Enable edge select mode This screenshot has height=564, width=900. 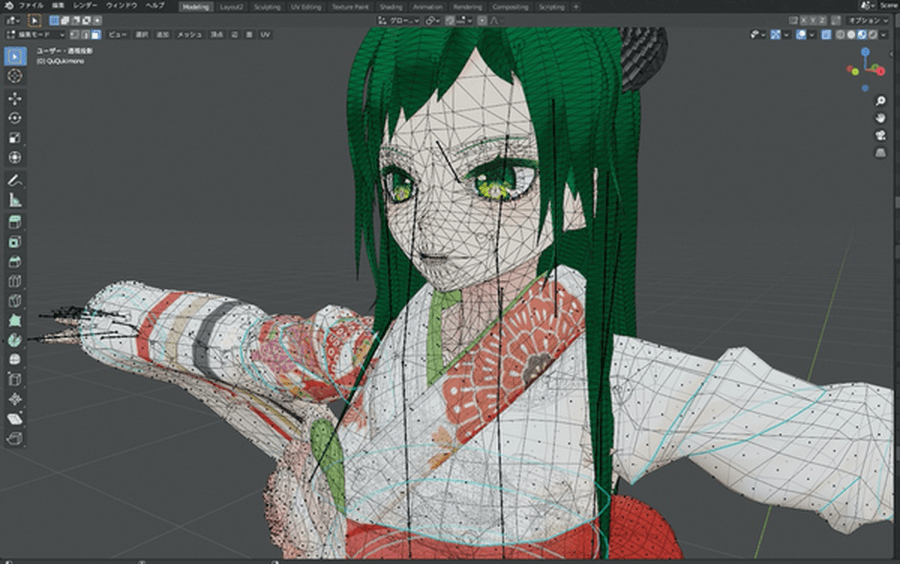85,34
